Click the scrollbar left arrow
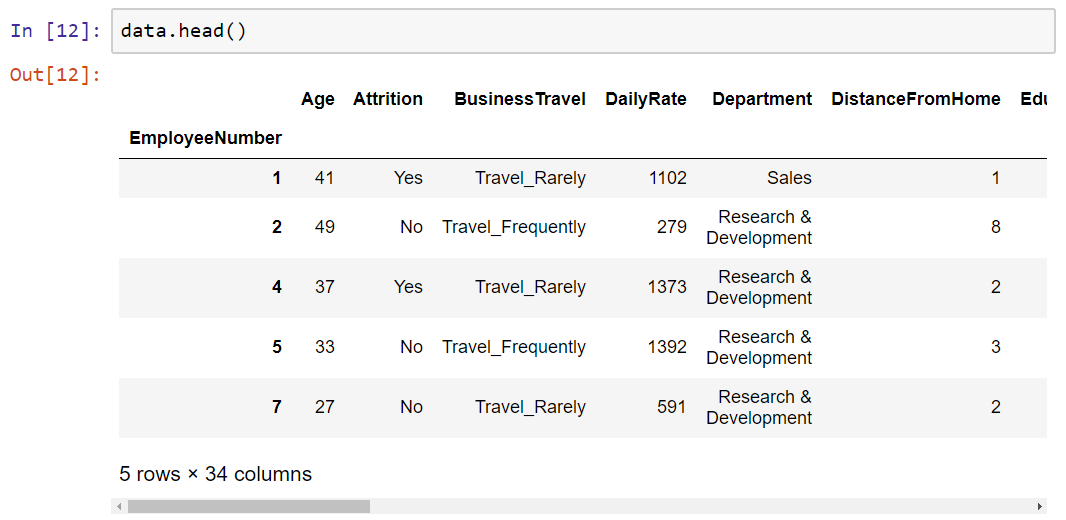The height and width of the screenshot is (520, 1066). [x=119, y=506]
